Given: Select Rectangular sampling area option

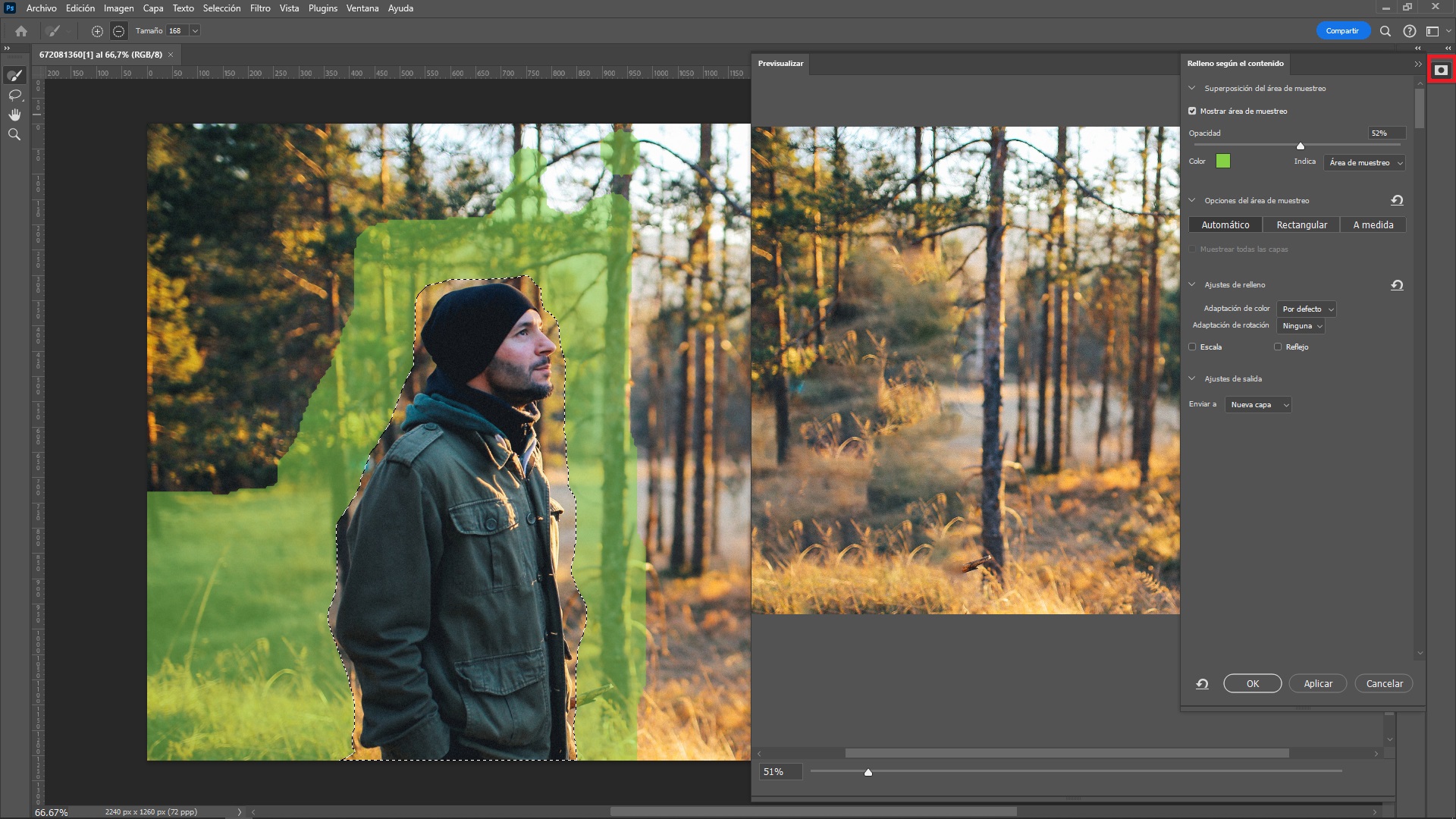Looking at the screenshot, I should [x=1301, y=224].
